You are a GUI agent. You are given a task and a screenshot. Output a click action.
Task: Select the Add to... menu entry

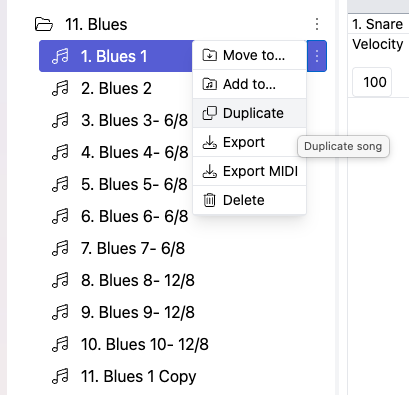(x=249, y=84)
